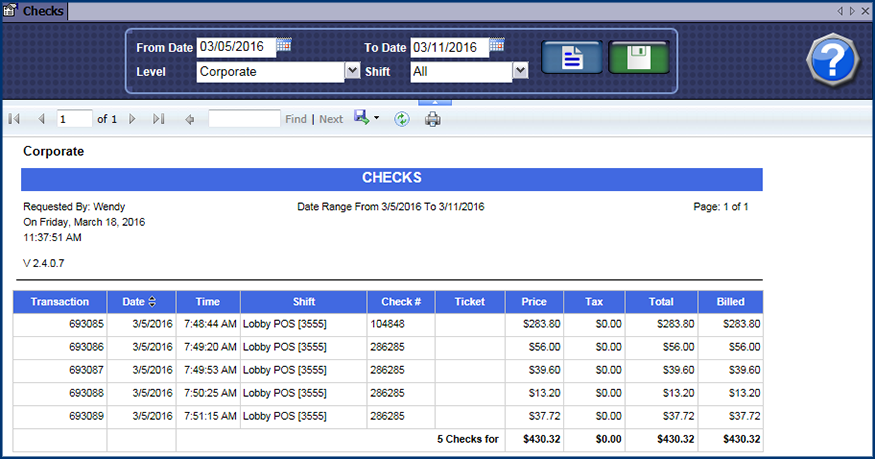This screenshot has width=875, height=459.
Task: Print the report using the printer icon
Action: (432, 119)
